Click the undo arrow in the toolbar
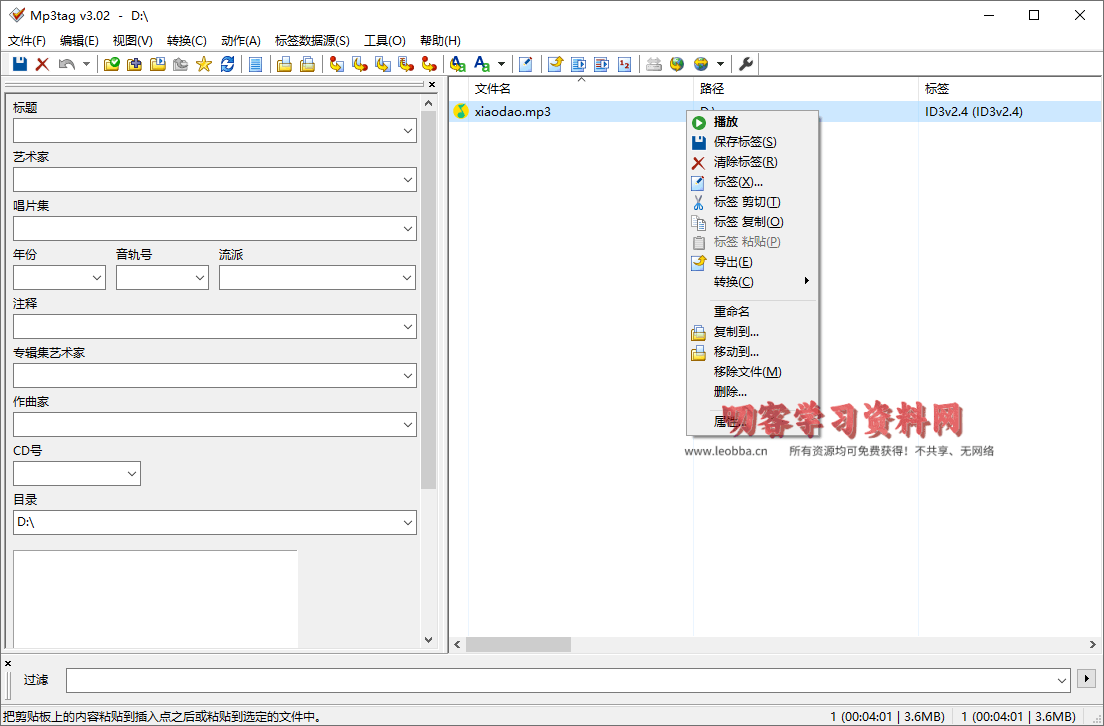 pyautogui.click(x=66, y=64)
